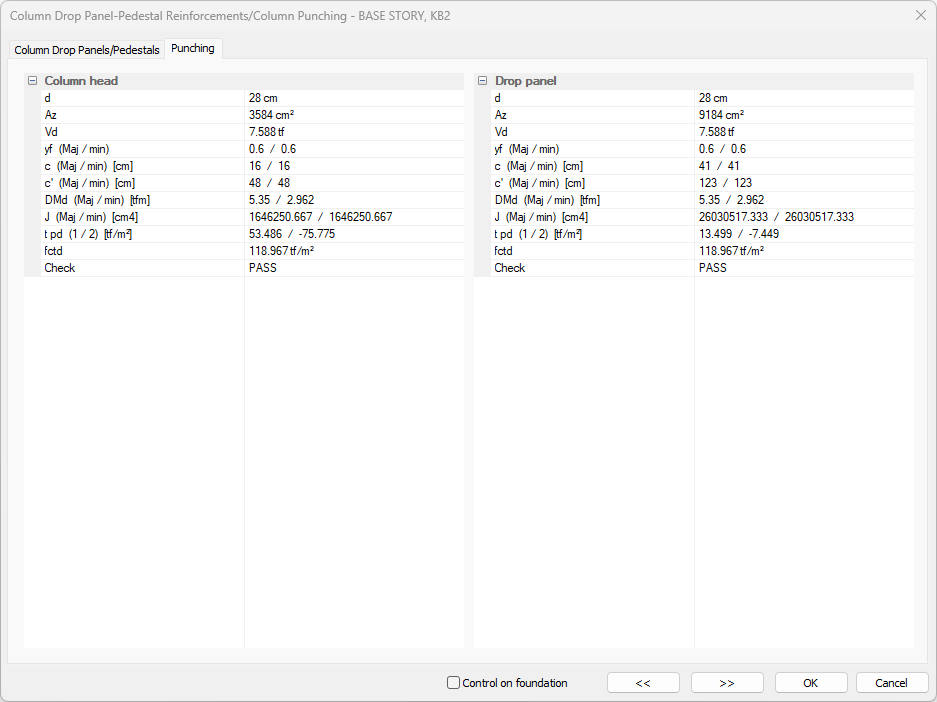Enable Control on foundation checkbox
This screenshot has width=937, height=702.
coord(454,683)
